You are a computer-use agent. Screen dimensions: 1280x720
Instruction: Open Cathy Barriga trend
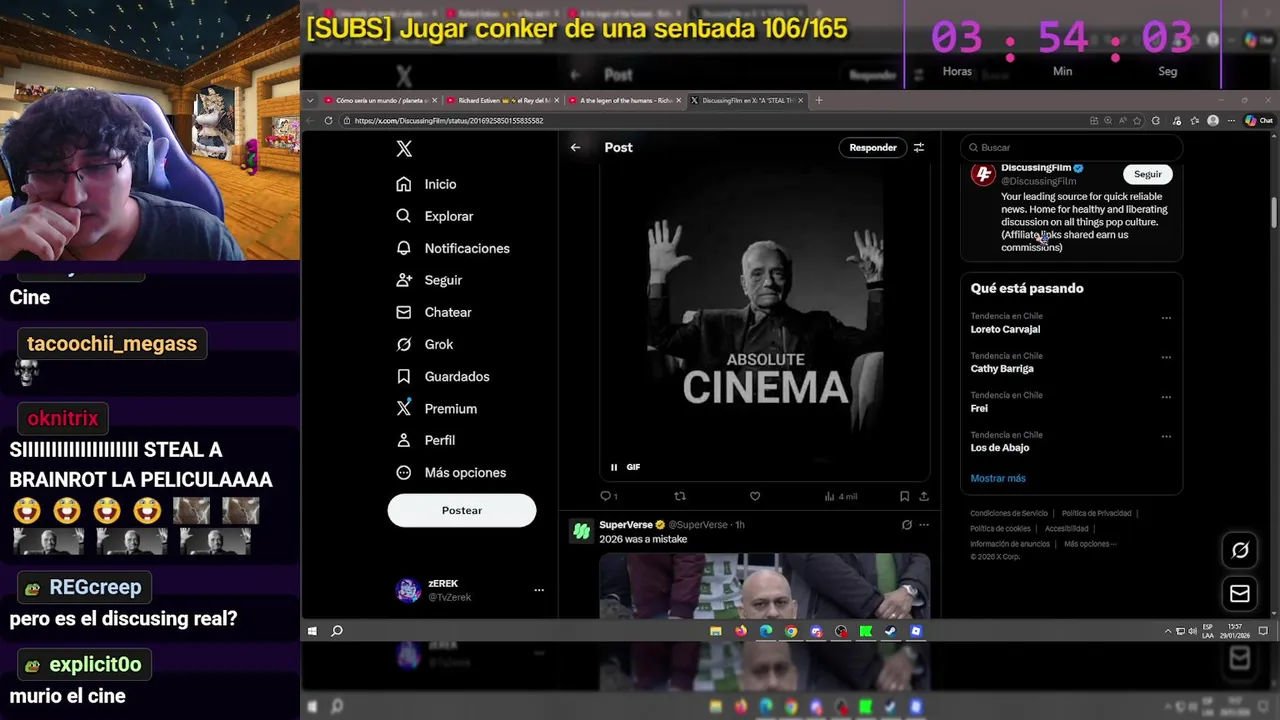tap(1002, 369)
